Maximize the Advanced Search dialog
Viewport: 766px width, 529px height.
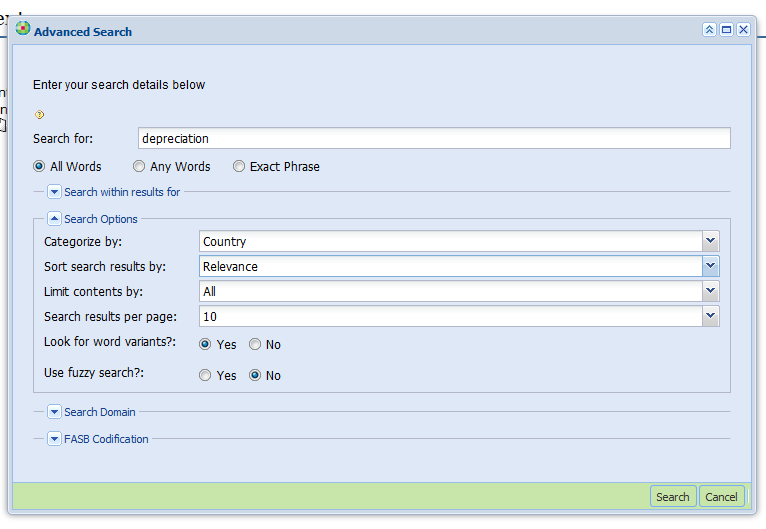[726, 30]
